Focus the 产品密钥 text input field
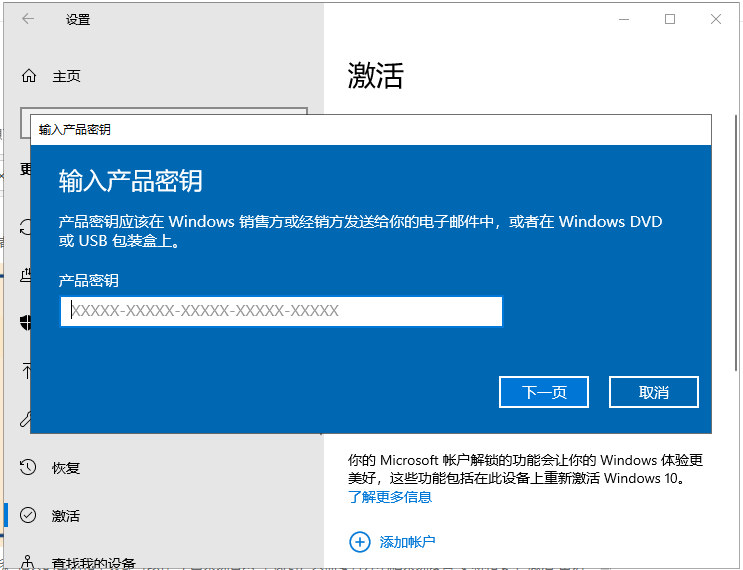The height and width of the screenshot is (570, 743). pyautogui.click(x=281, y=311)
